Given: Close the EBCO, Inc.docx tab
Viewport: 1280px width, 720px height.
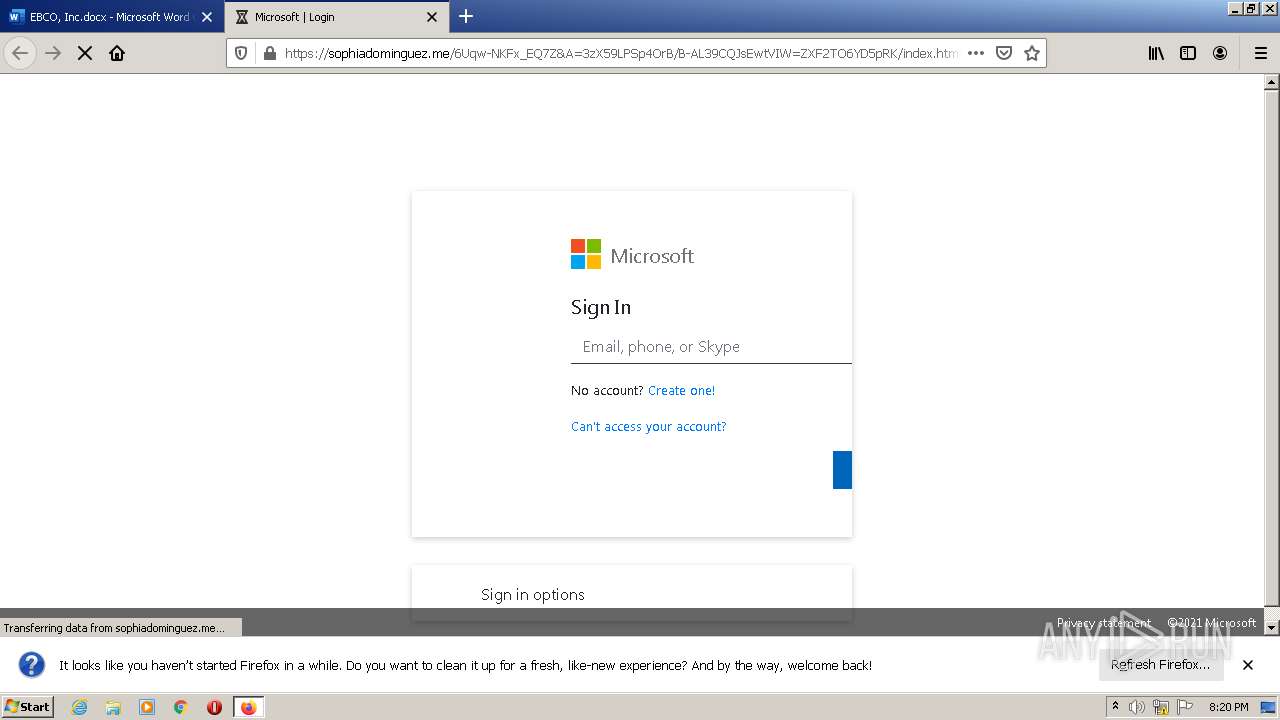Looking at the screenshot, I should pyautogui.click(x=207, y=17).
